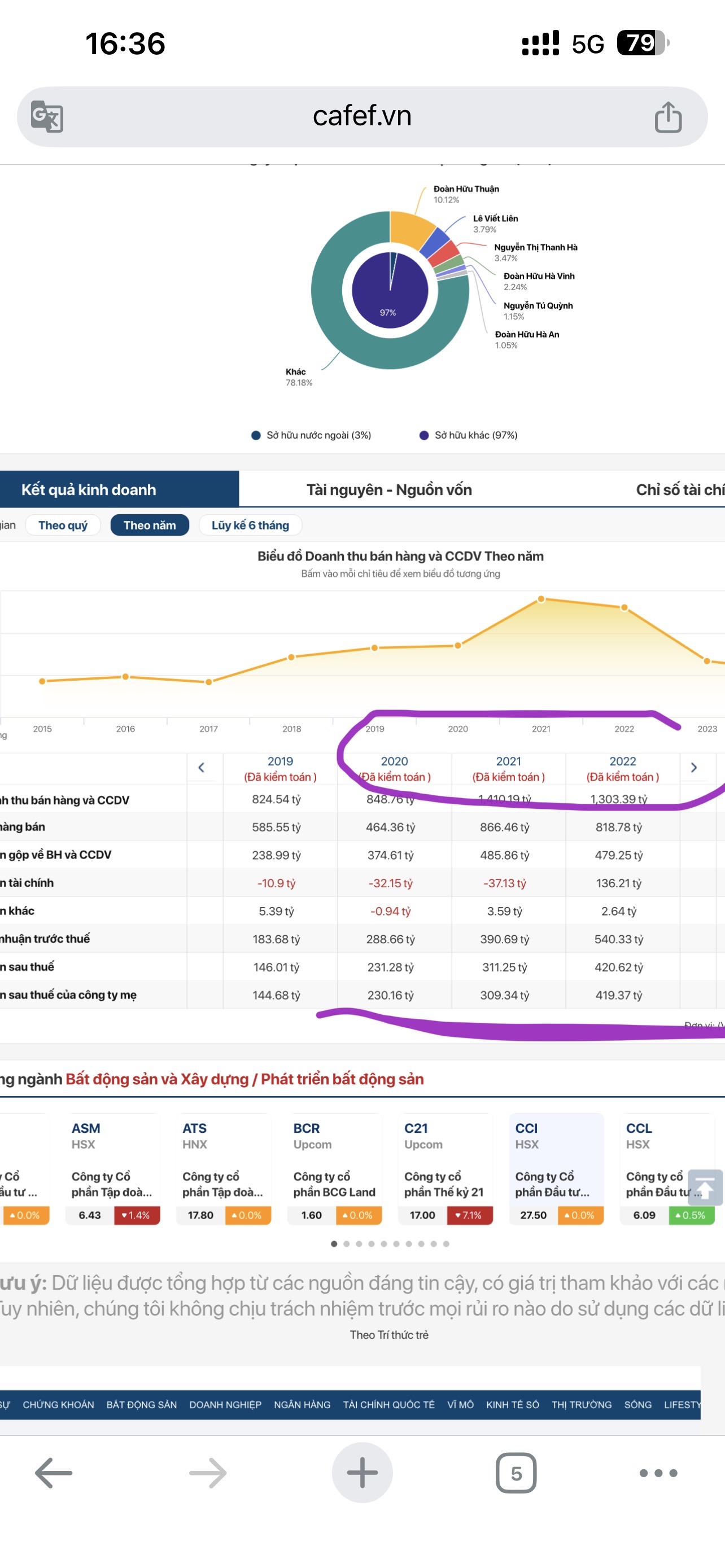
Task: Select the Theo quý period option
Action: (x=63, y=525)
